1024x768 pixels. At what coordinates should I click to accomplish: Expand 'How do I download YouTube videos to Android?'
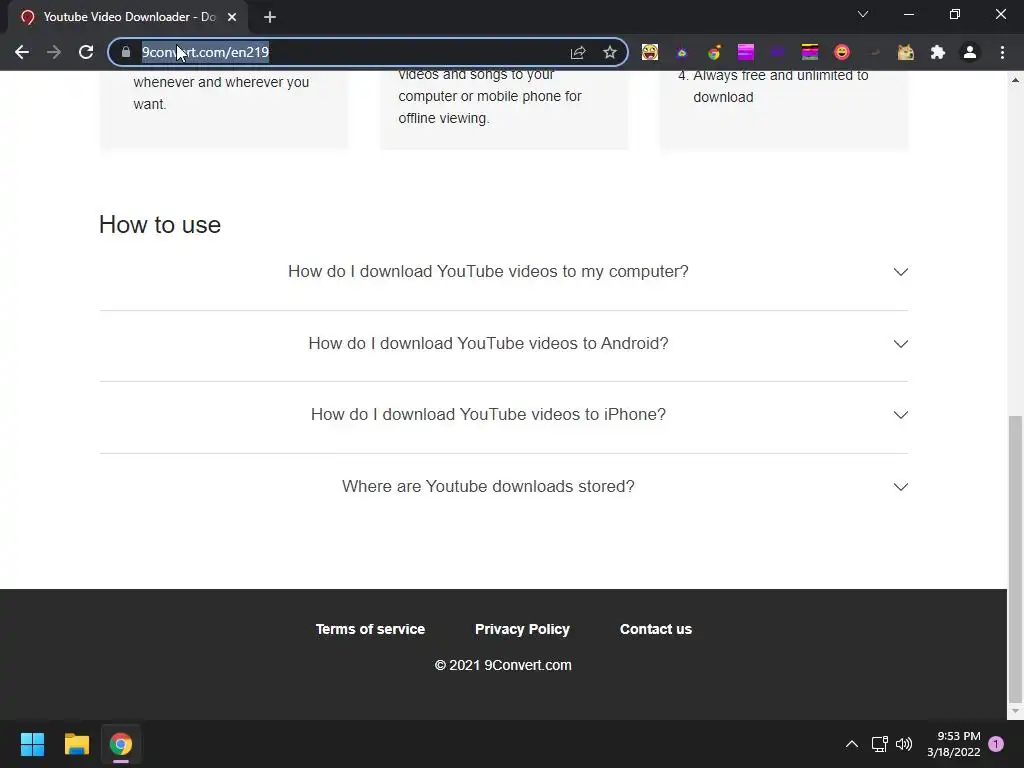click(504, 344)
